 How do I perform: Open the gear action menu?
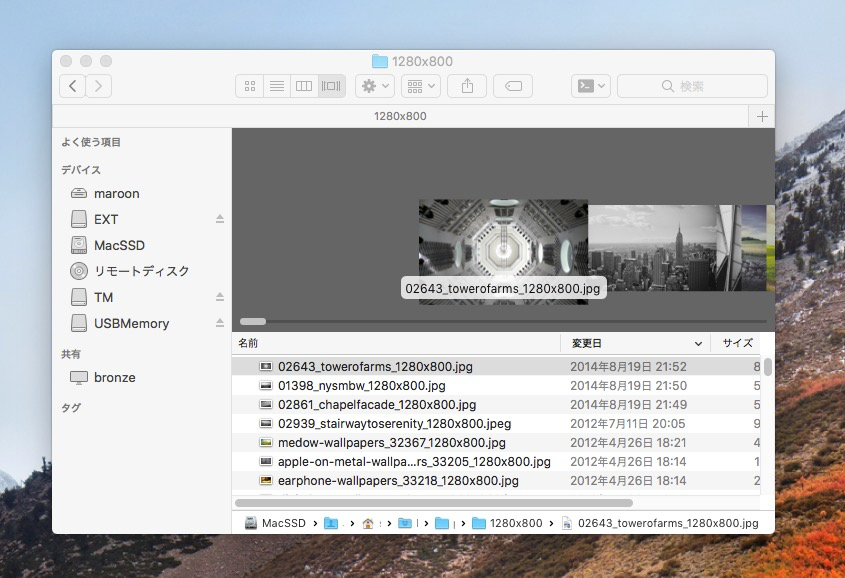[375, 86]
